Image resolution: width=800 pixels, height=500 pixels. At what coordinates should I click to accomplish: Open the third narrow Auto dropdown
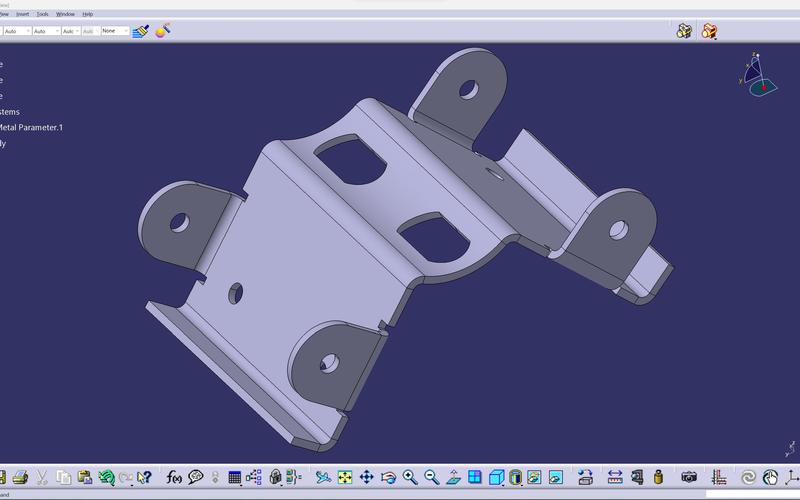[x=71, y=31]
